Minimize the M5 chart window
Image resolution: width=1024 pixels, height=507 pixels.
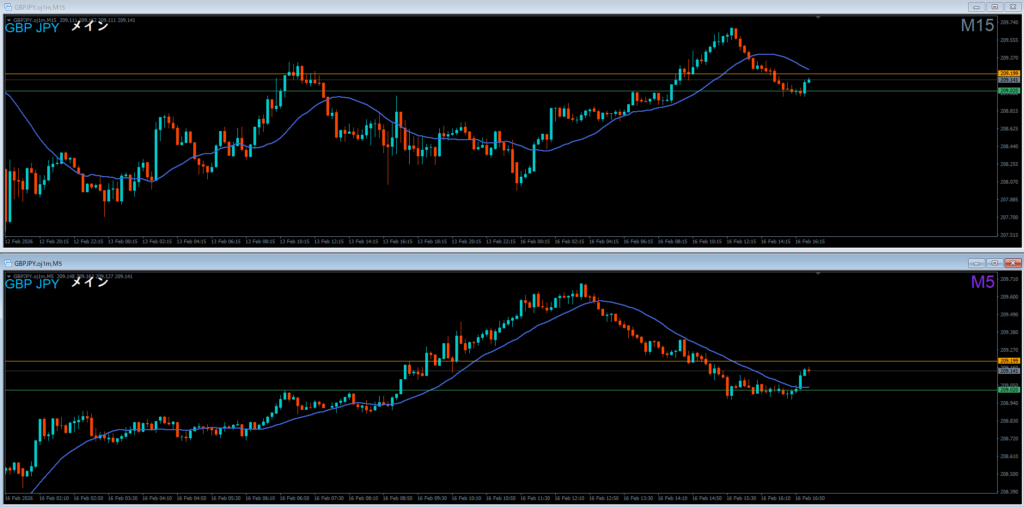[977, 263]
